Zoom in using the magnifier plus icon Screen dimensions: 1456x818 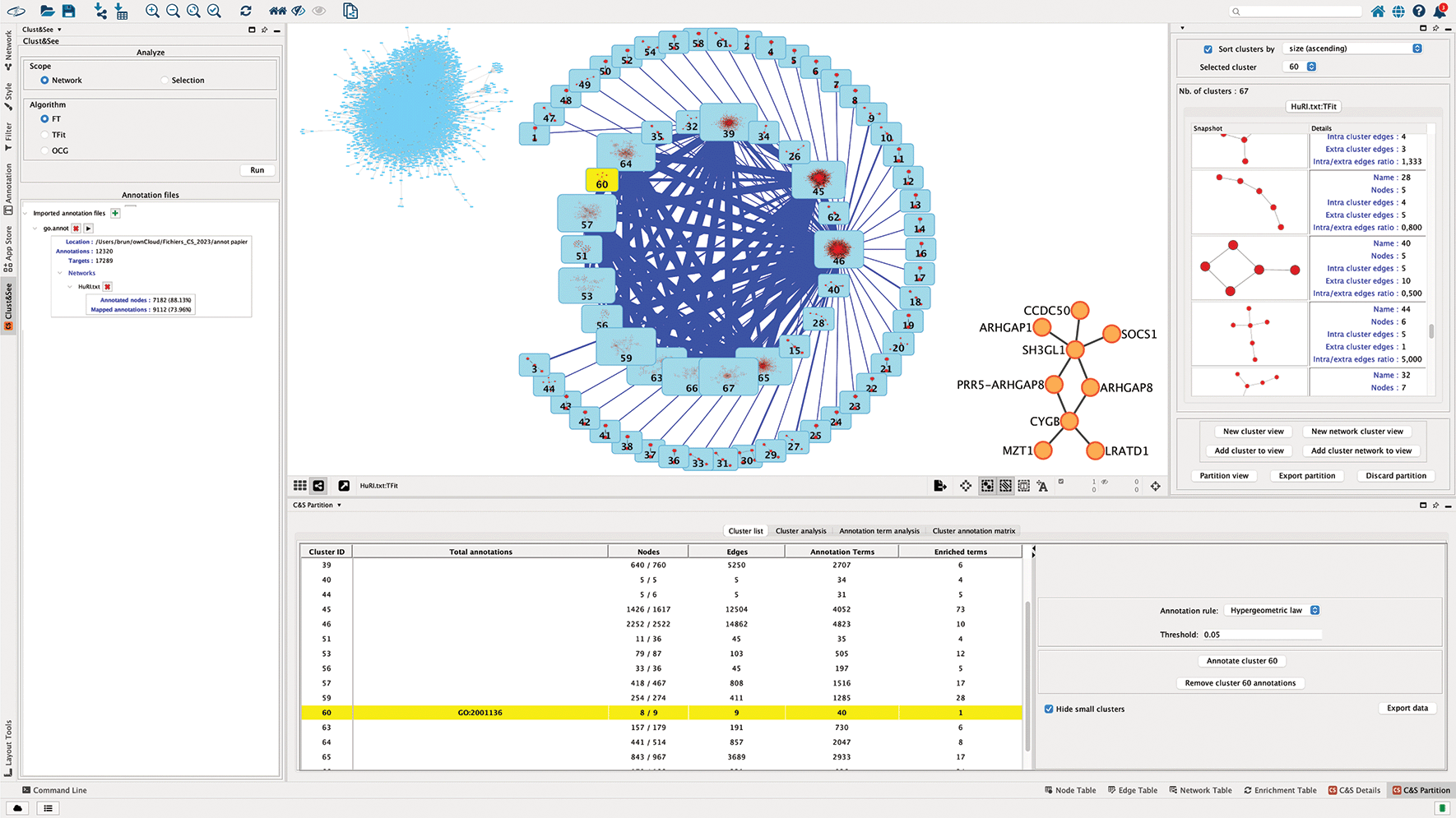pyautogui.click(x=152, y=11)
